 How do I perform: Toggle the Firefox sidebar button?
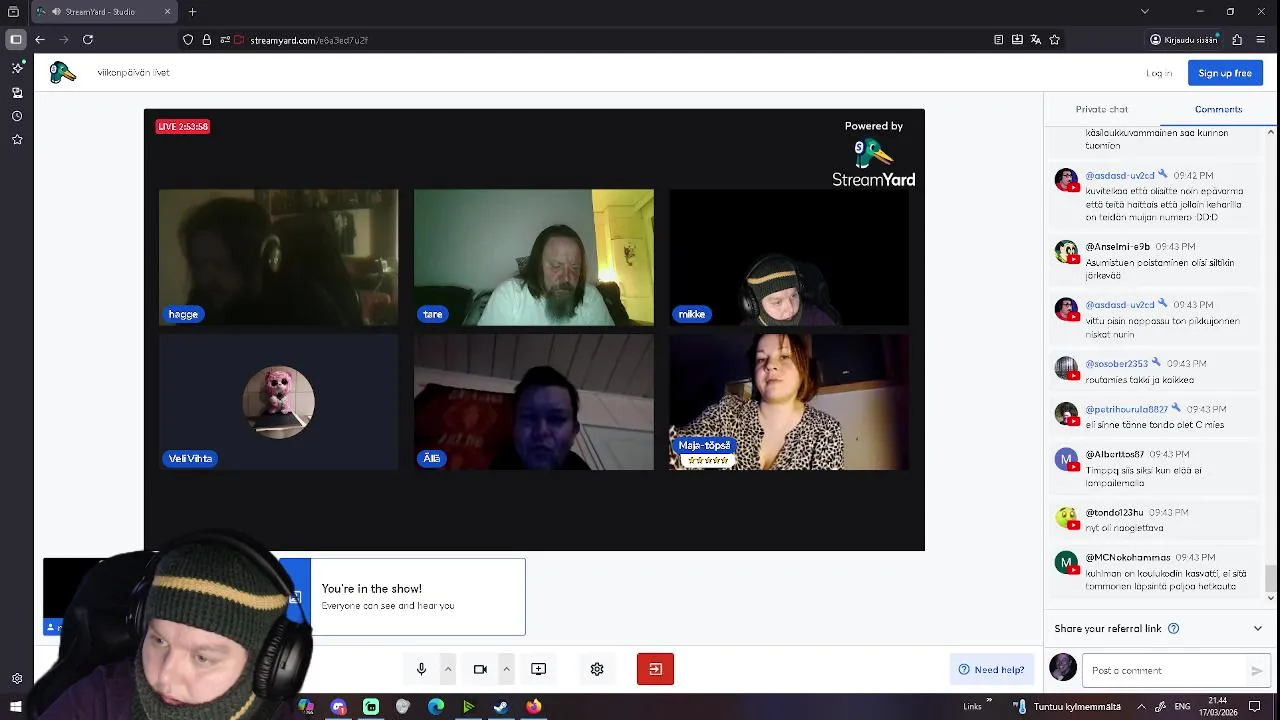(16, 40)
